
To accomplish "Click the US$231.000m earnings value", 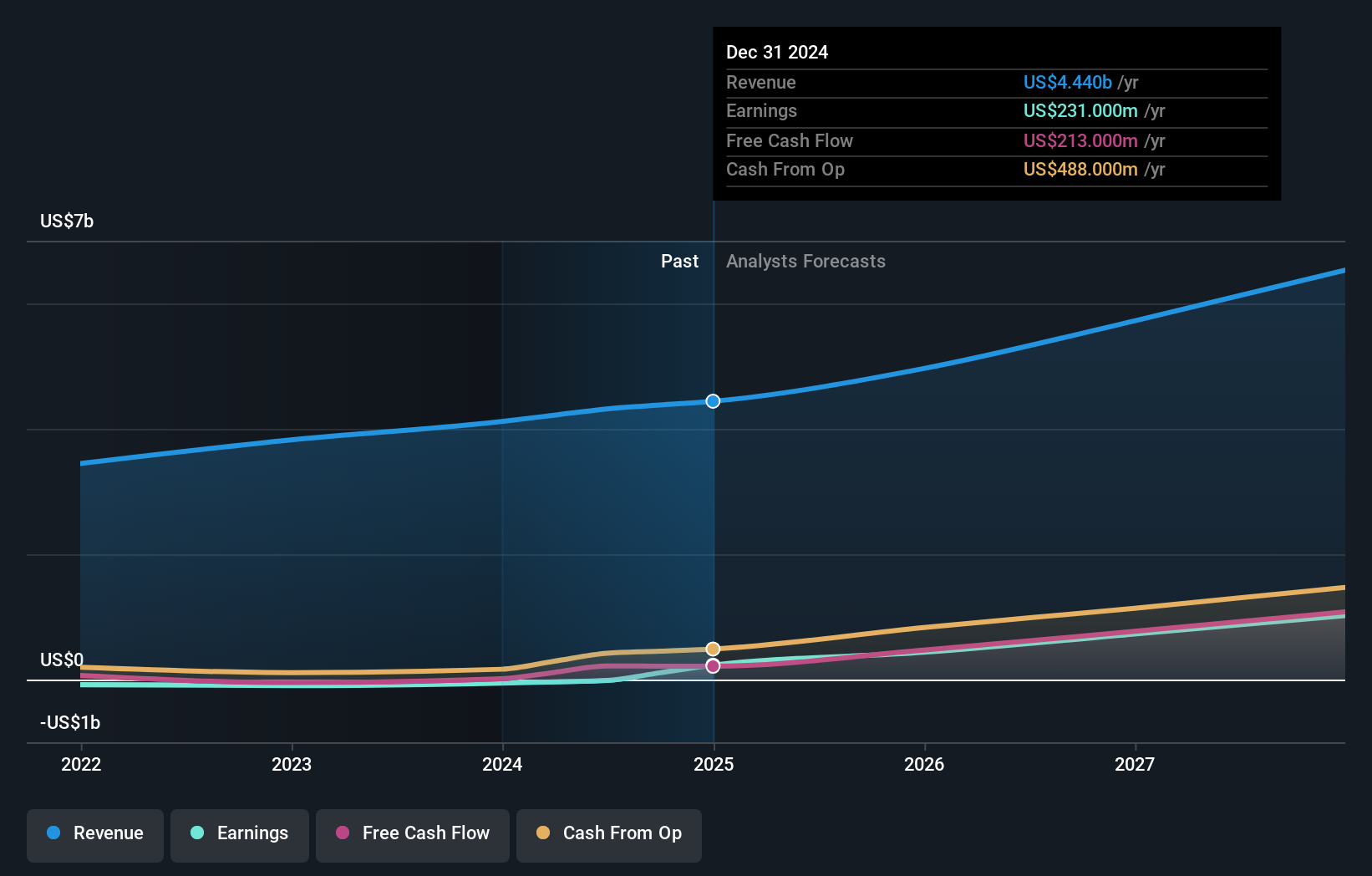I will (x=1080, y=110).
